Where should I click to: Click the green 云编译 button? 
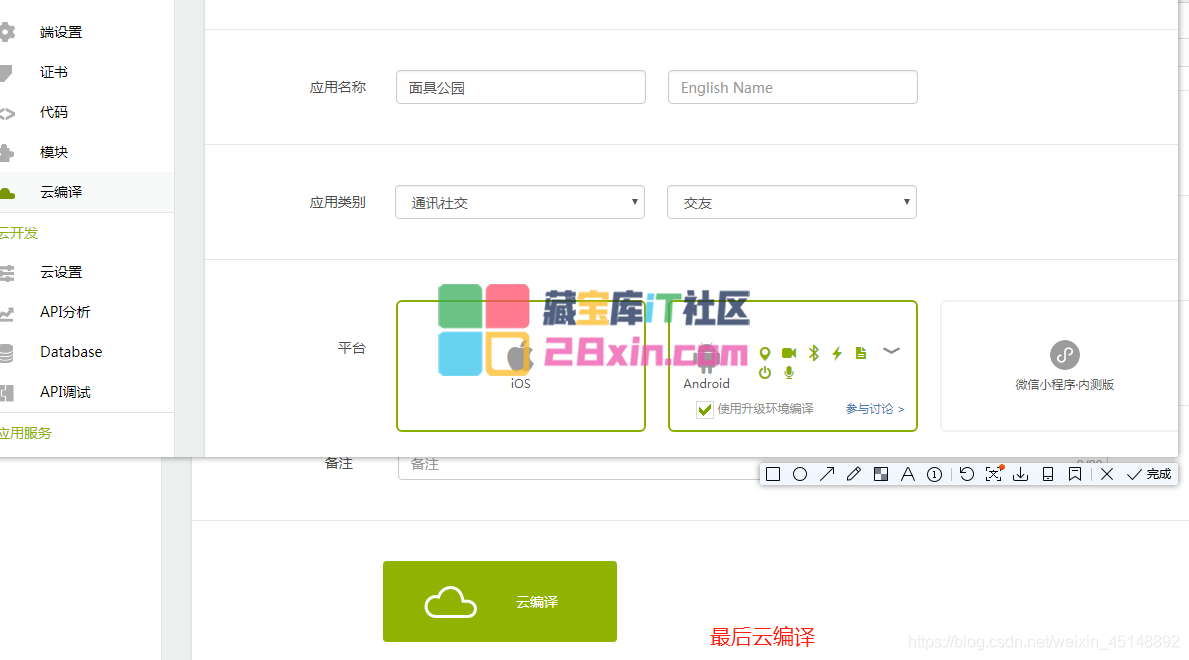[x=500, y=601]
